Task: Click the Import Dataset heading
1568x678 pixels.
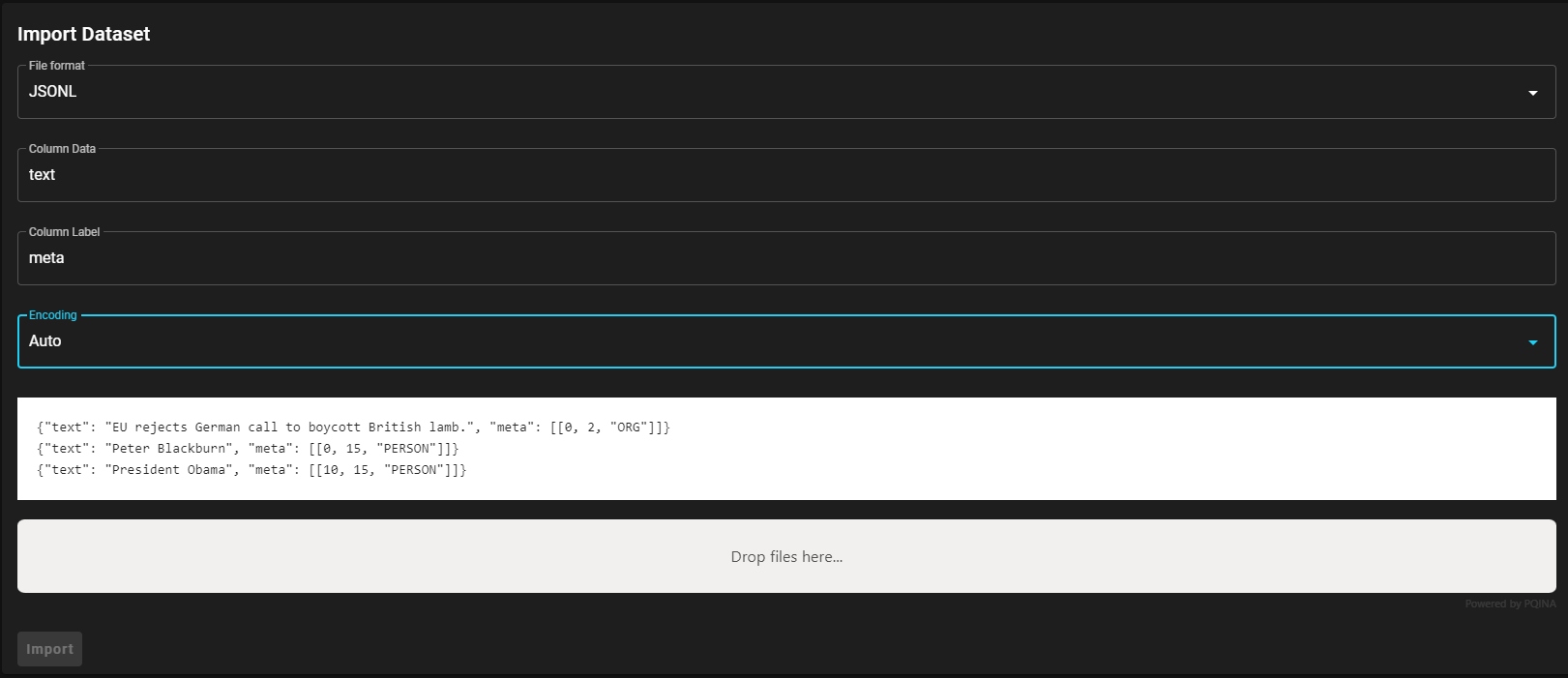Action: coord(83,34)
